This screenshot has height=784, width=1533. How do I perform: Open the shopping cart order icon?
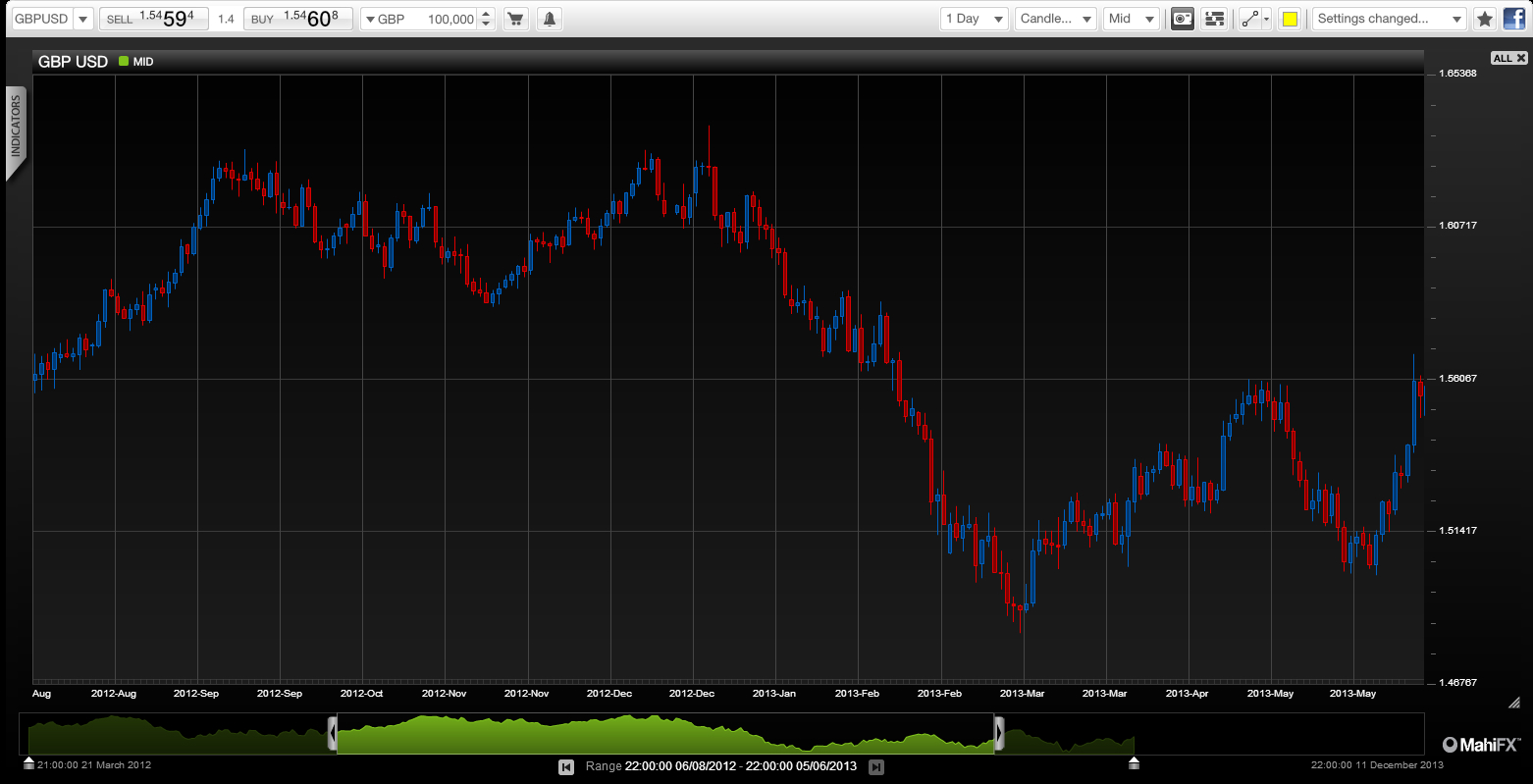click(x=514, y=19)
